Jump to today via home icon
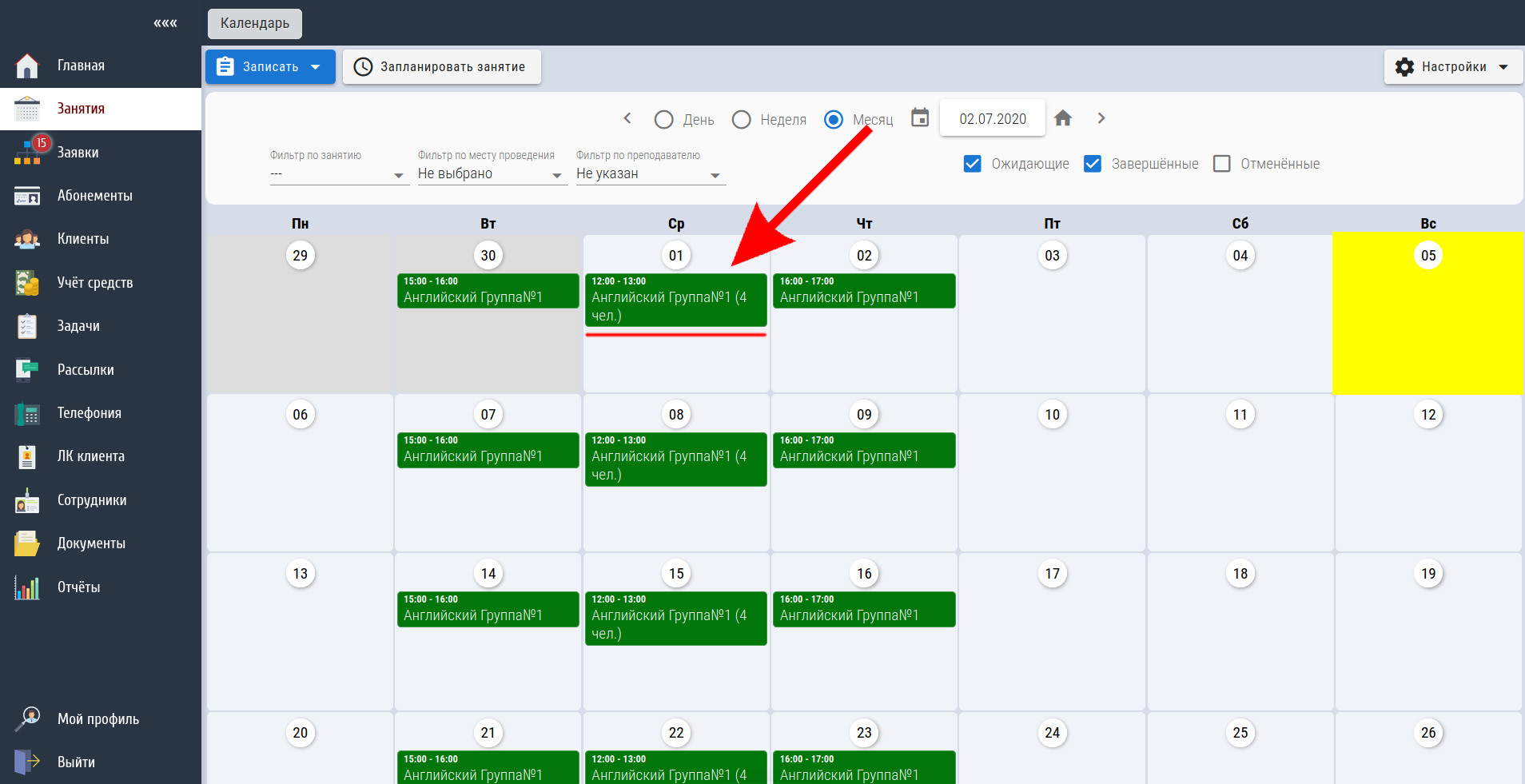 tap(1063, 118)
